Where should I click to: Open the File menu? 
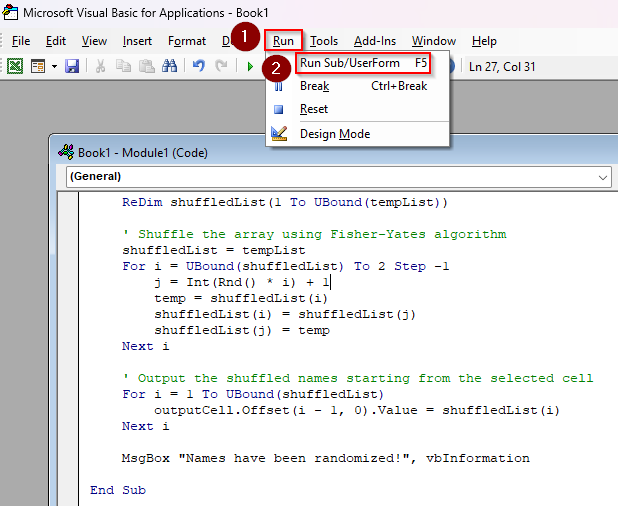pos(21,41)
